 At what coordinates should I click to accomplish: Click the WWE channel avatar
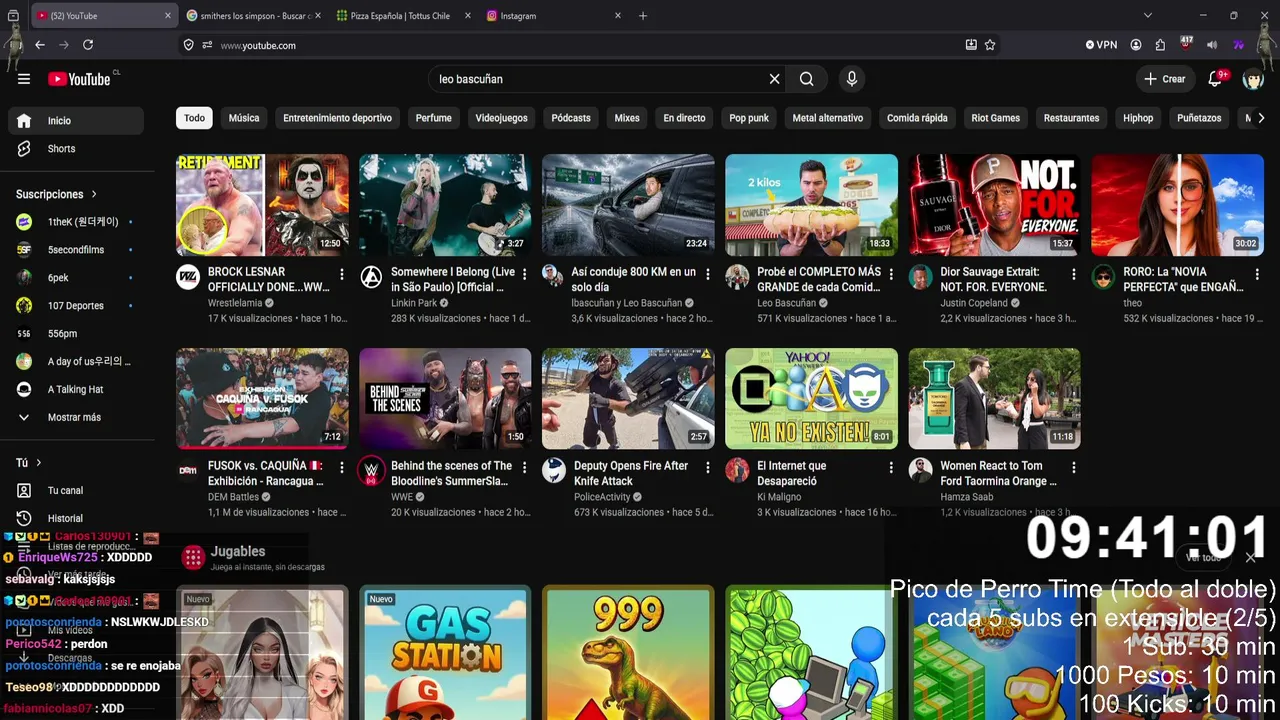coord(371,471)
